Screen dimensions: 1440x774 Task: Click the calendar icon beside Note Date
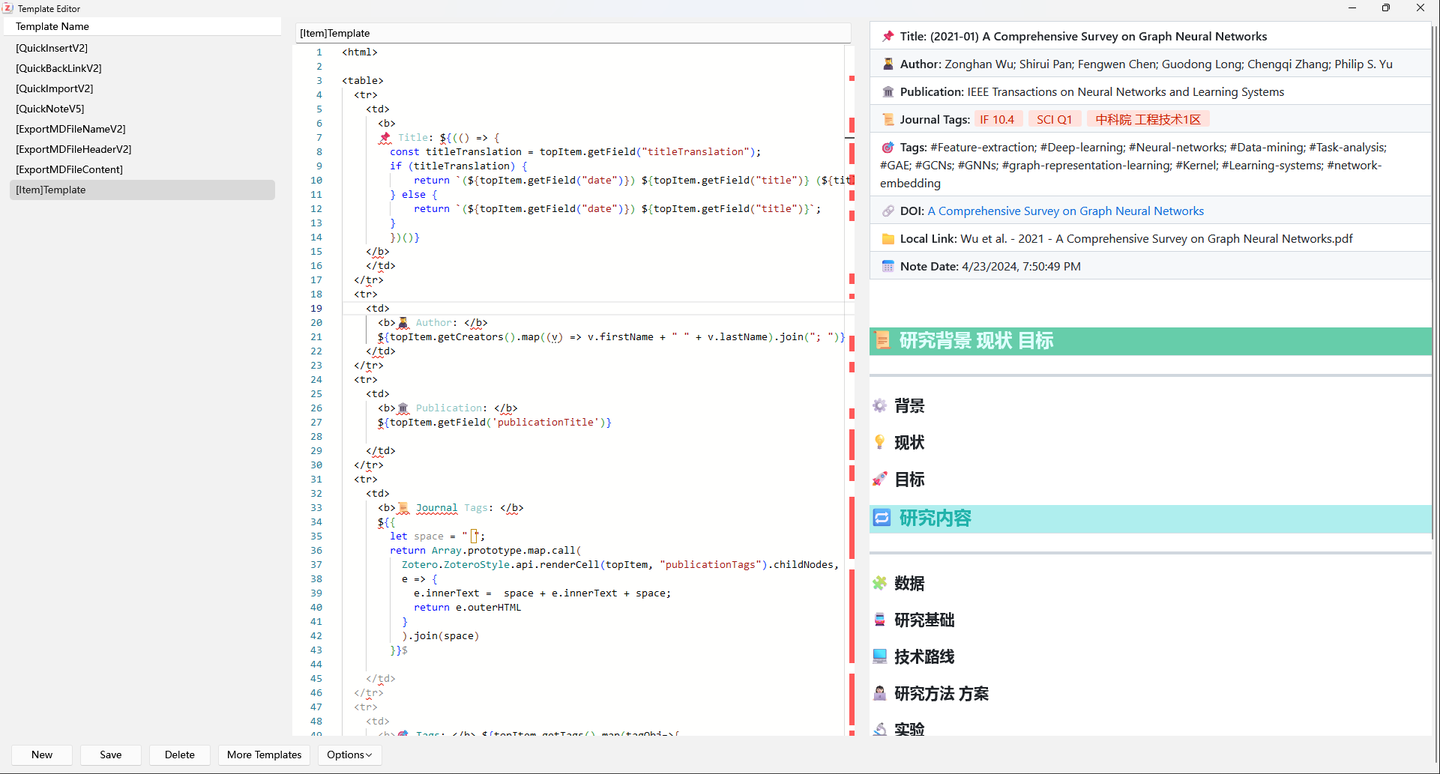point(888,266)
